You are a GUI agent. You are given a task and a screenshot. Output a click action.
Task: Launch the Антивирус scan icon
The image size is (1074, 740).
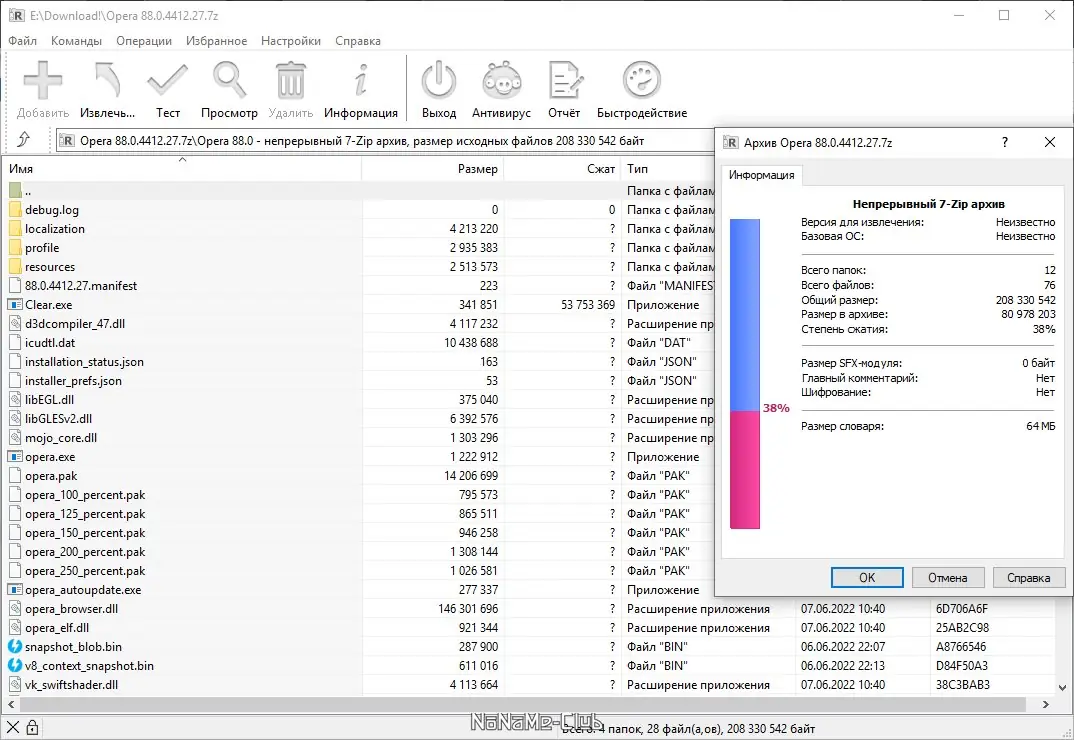pos(501,81)
